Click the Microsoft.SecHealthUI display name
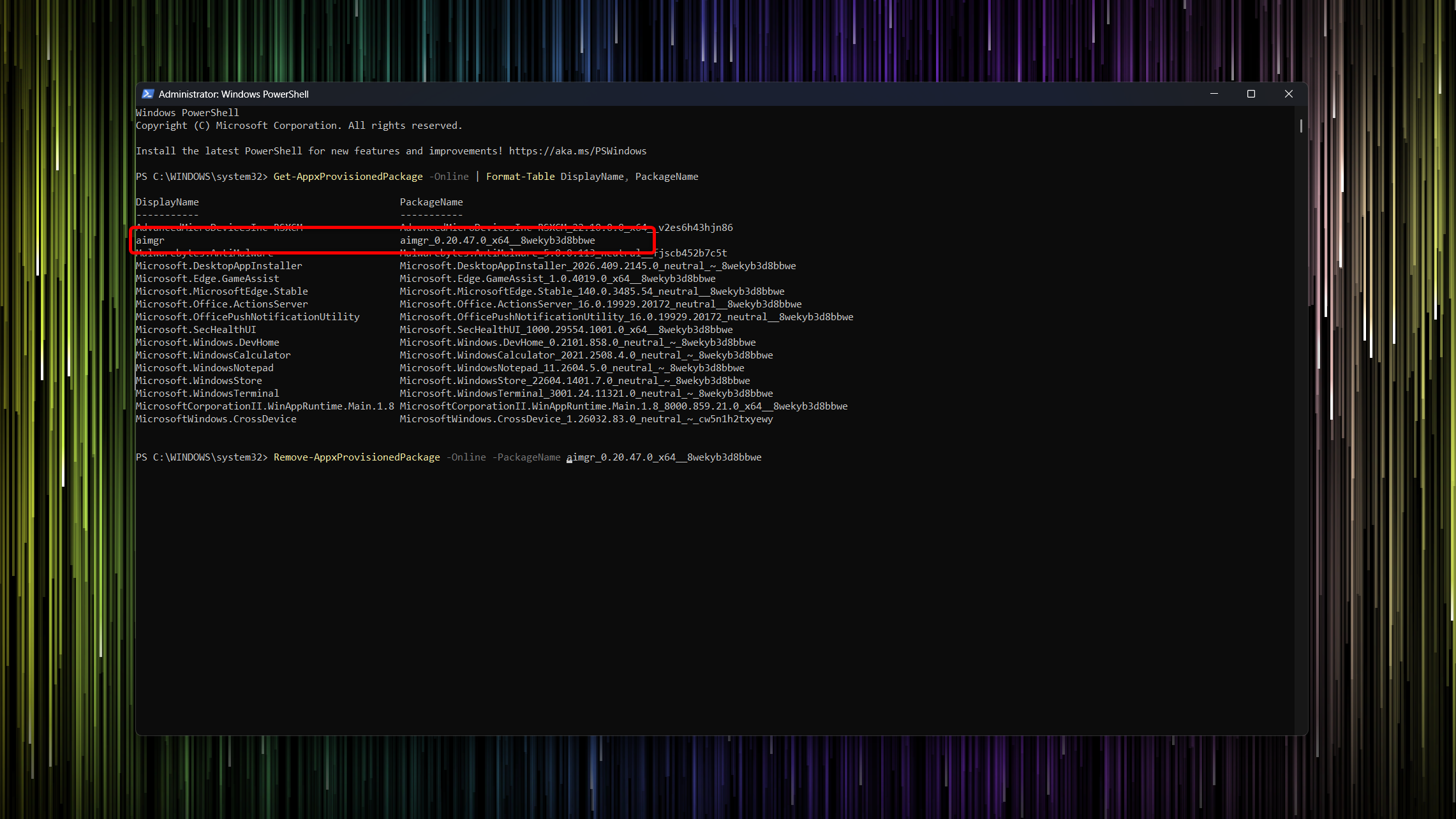1456x819 pixels. point(196,330)
